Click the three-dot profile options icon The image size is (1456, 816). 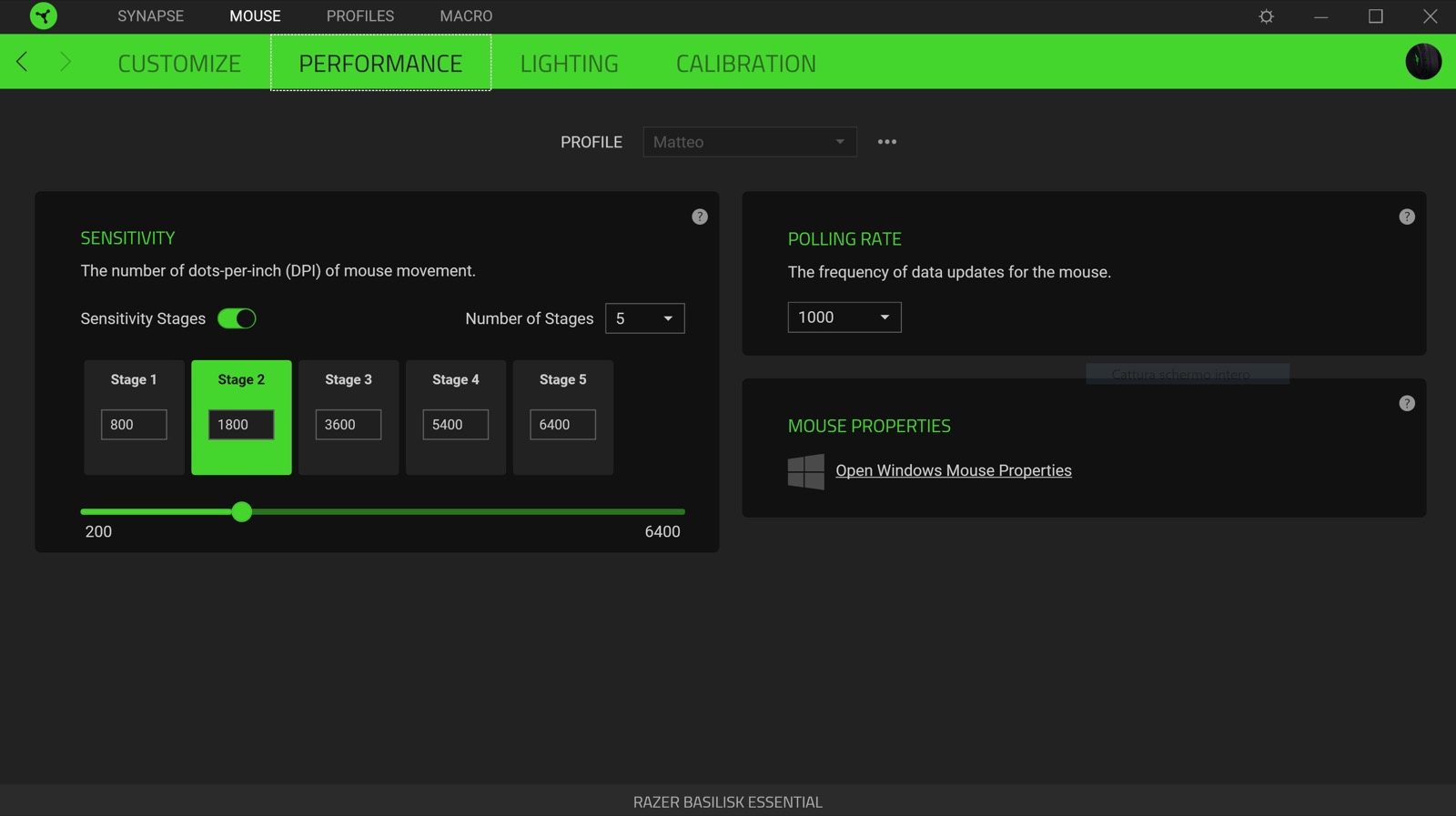[x=886, y=142]
